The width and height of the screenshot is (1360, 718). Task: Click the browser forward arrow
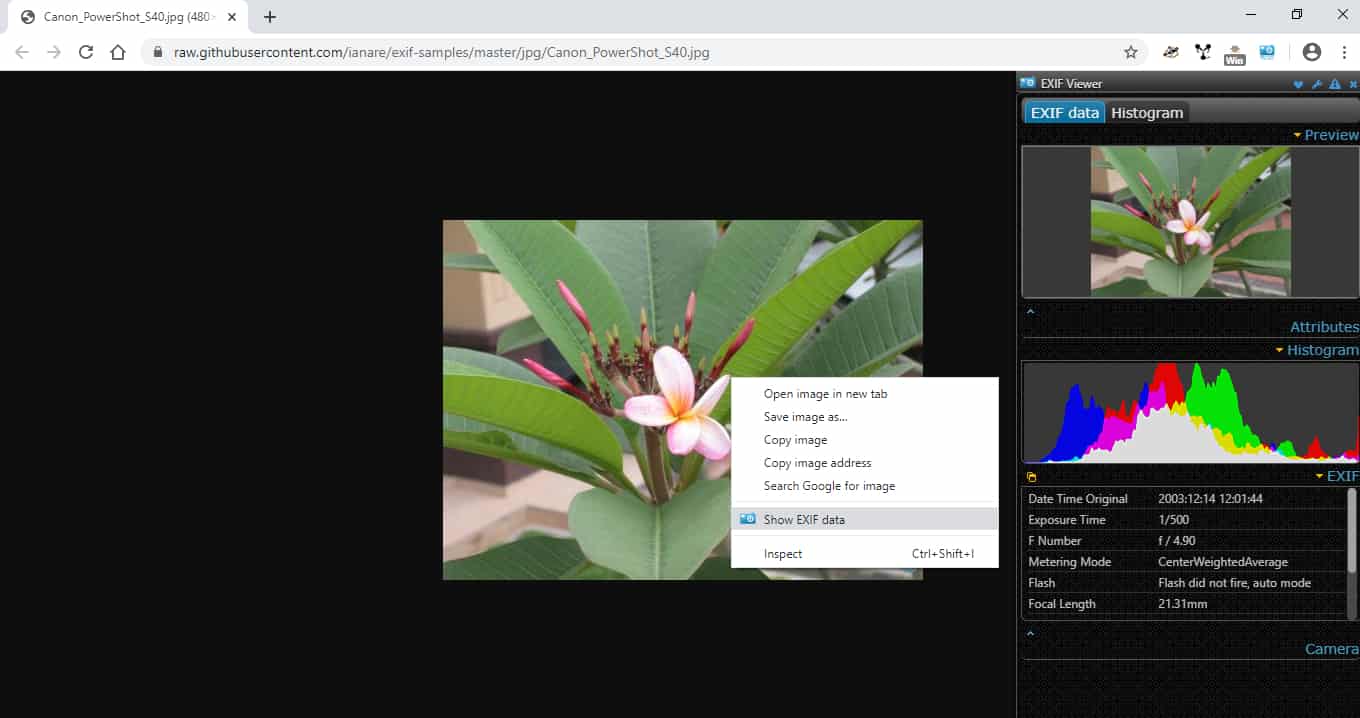click(x=54, y=52)
